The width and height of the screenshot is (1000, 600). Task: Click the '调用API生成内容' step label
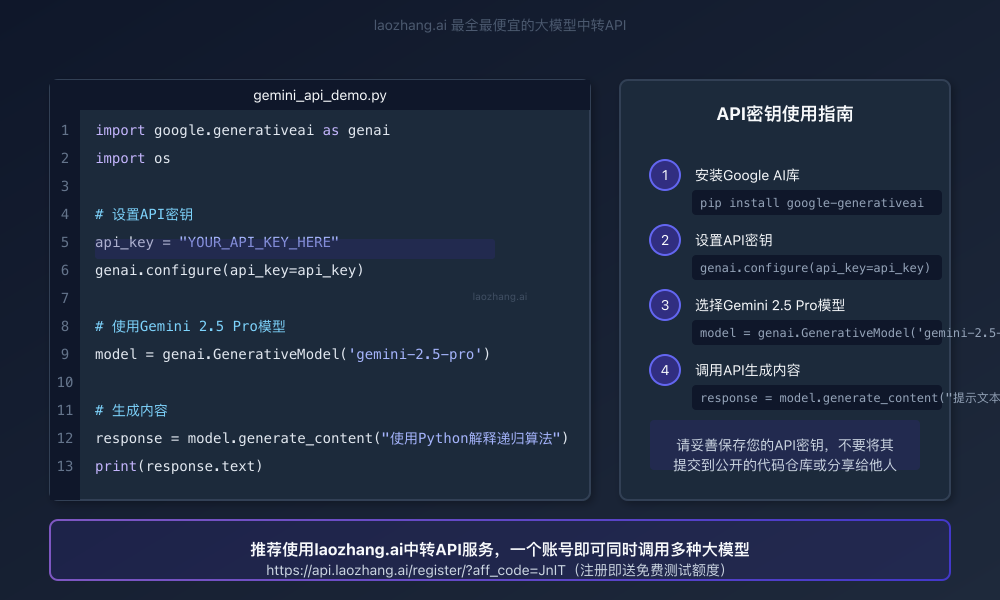coord(747,370)
